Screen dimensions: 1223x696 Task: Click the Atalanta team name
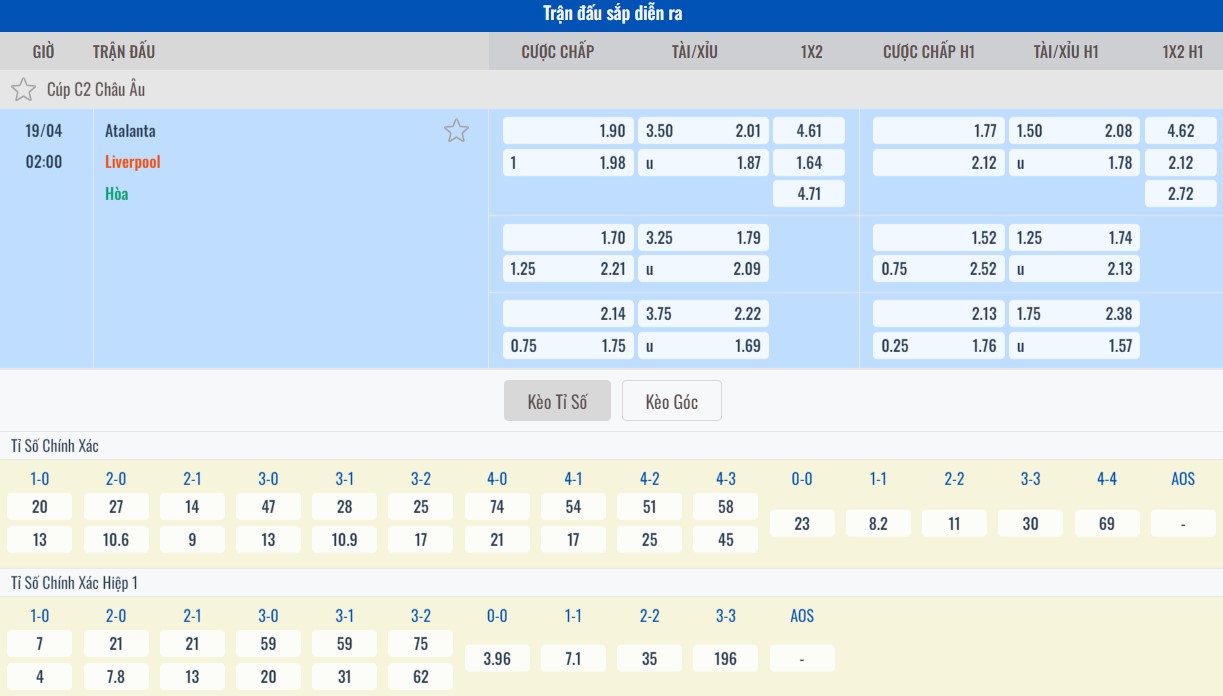coord(130,131)
